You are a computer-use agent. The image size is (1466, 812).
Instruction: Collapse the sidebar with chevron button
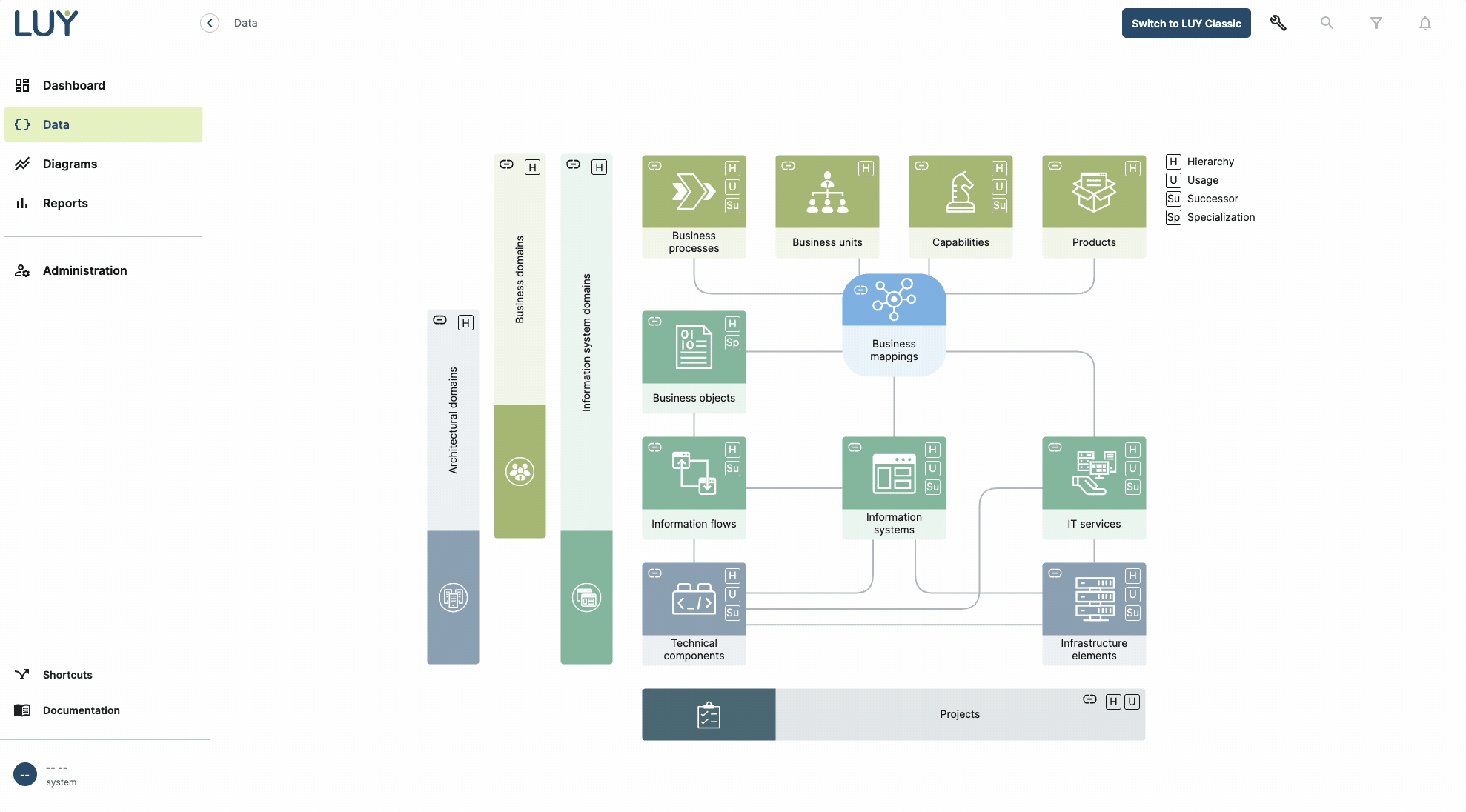tap(210, 23)
